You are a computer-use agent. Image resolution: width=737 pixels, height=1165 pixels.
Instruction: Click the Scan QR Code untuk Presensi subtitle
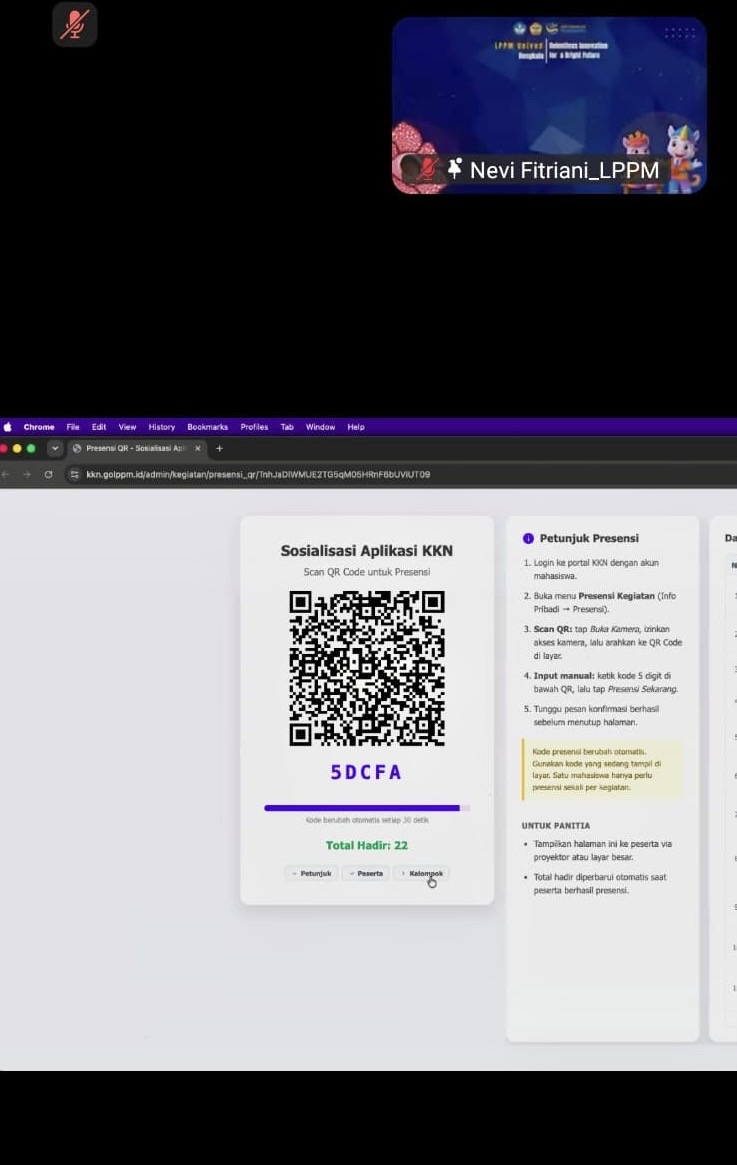click(366, 572)
